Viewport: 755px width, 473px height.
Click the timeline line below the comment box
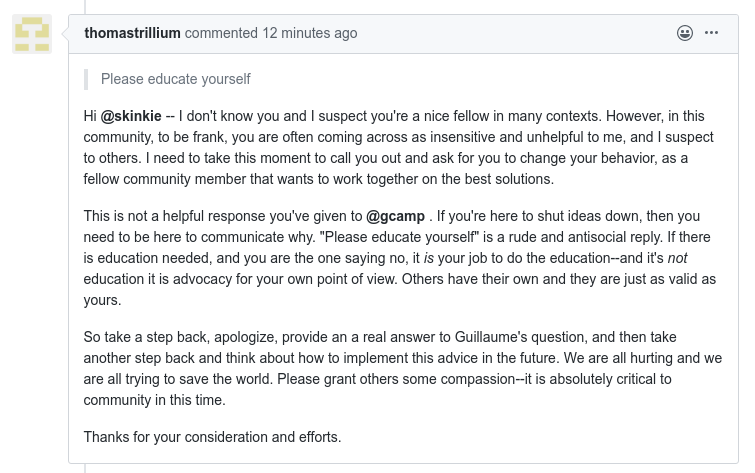click(x=85, y=468)
